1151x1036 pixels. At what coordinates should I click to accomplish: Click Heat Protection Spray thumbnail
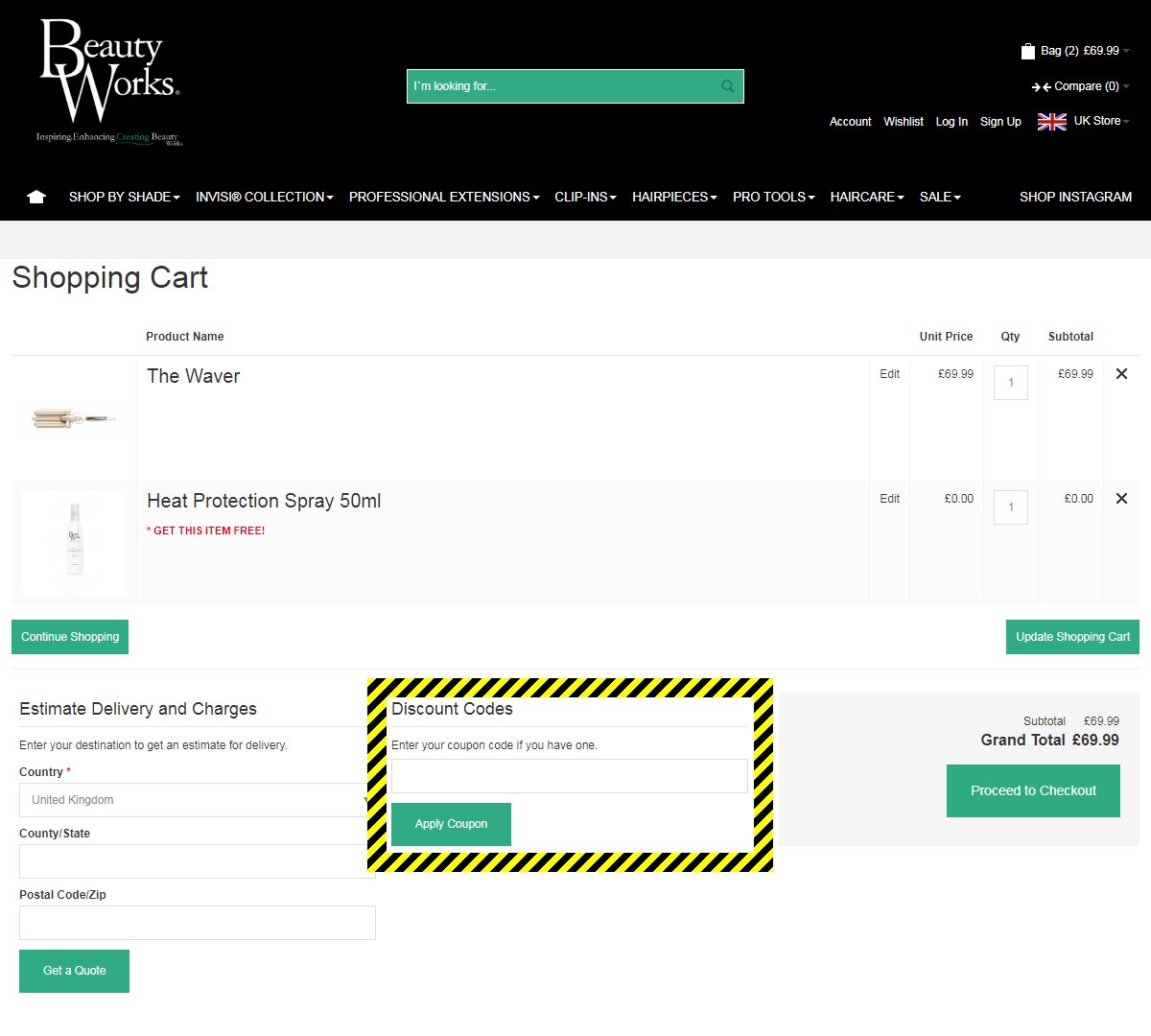74,543
